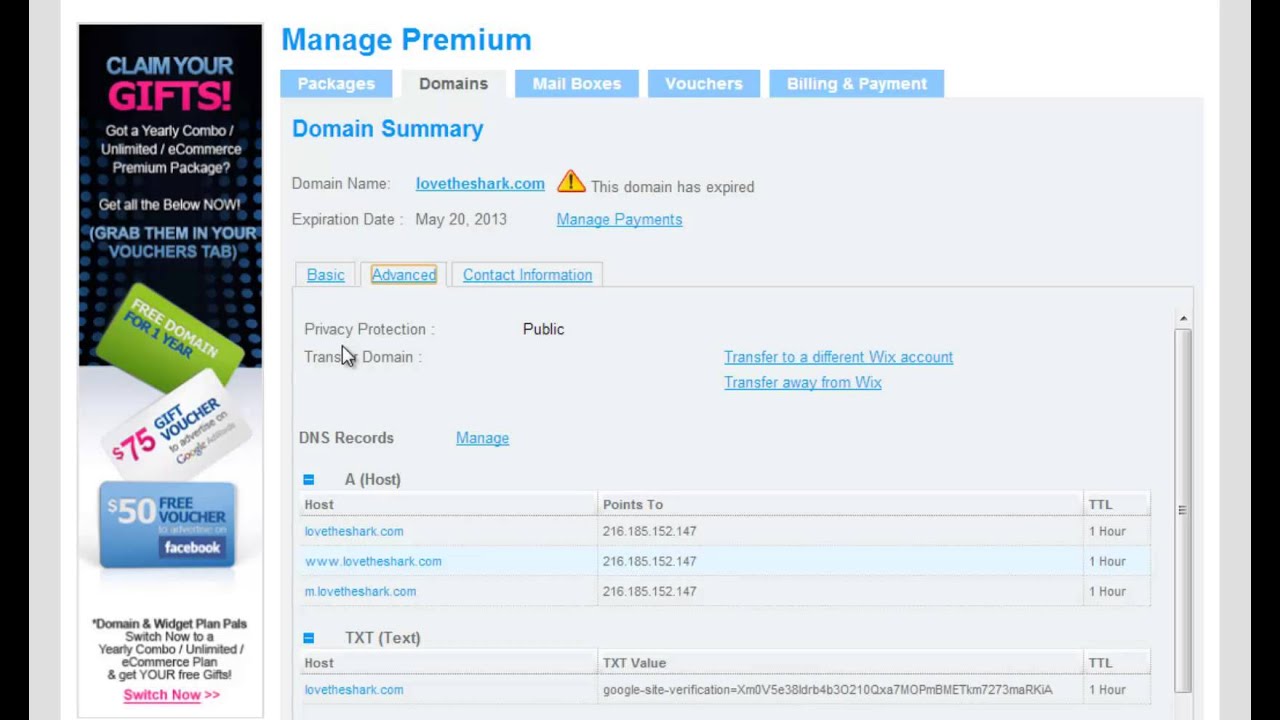The height and width of the screenshot is (720, 1280).
Task: Click the 1 Hour TTL for m.lovetheshark.com
Action: [x=1107, y=592]
